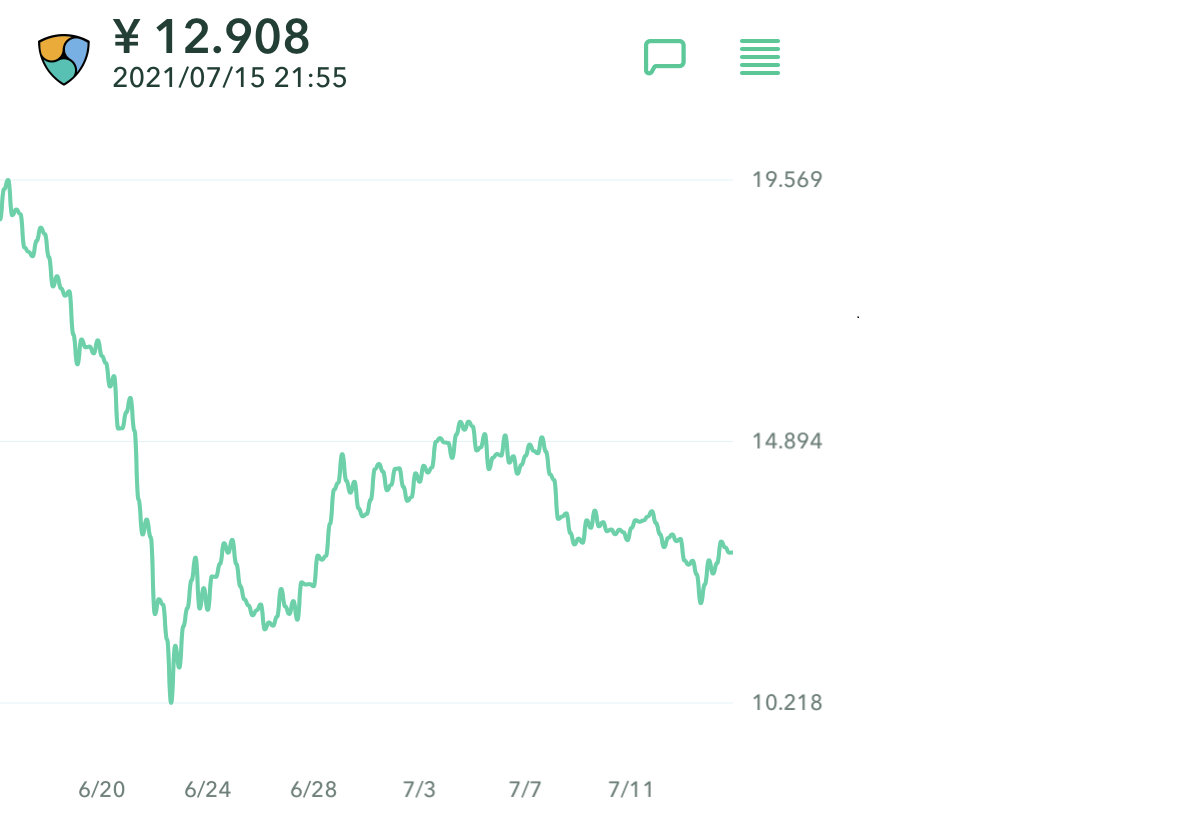Screen dimensions: 1200x826
Task: Click the chart's lowest dip near 10.218
Action: [171, 700]
